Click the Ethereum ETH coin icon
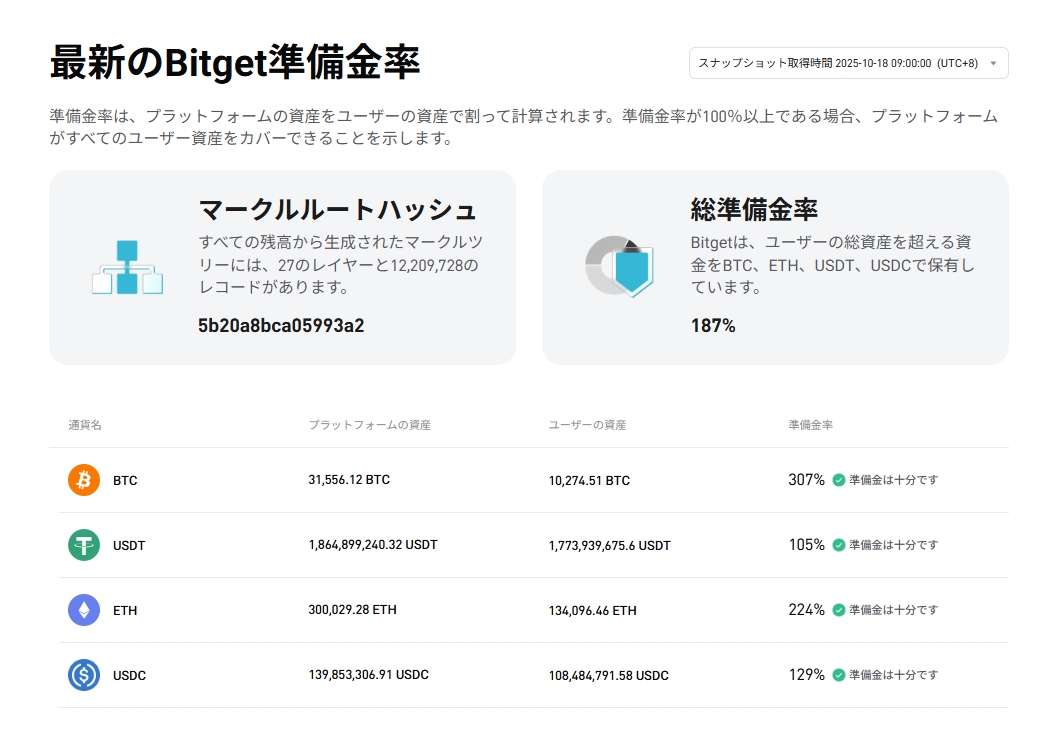The width and height of the screenshot is (1055, 743). 84,610
